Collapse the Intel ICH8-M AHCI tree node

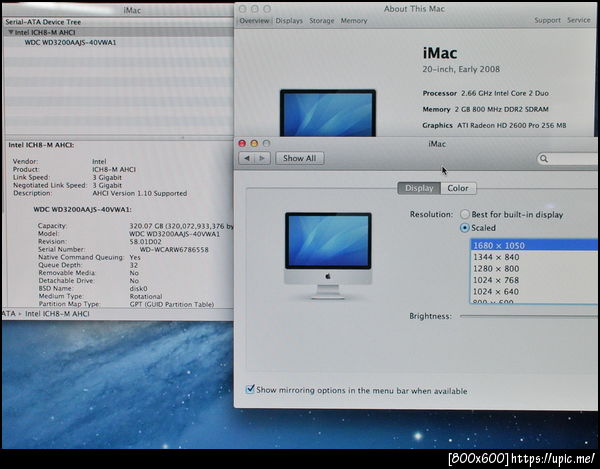11,32
